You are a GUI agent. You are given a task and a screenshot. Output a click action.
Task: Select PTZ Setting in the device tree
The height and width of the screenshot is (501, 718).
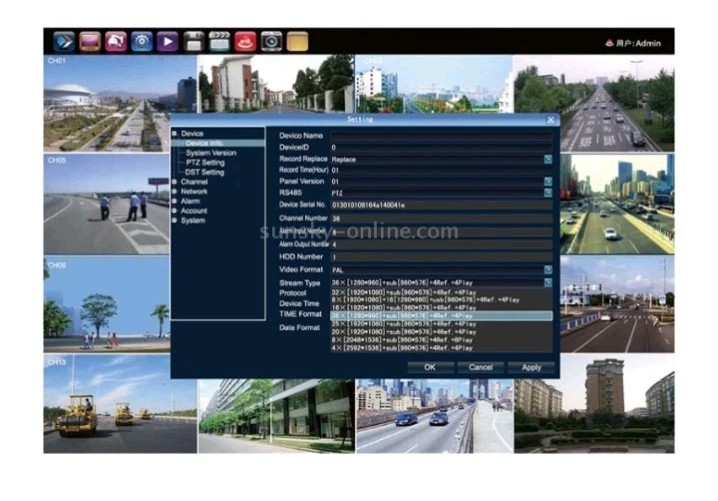coord(205,162)
